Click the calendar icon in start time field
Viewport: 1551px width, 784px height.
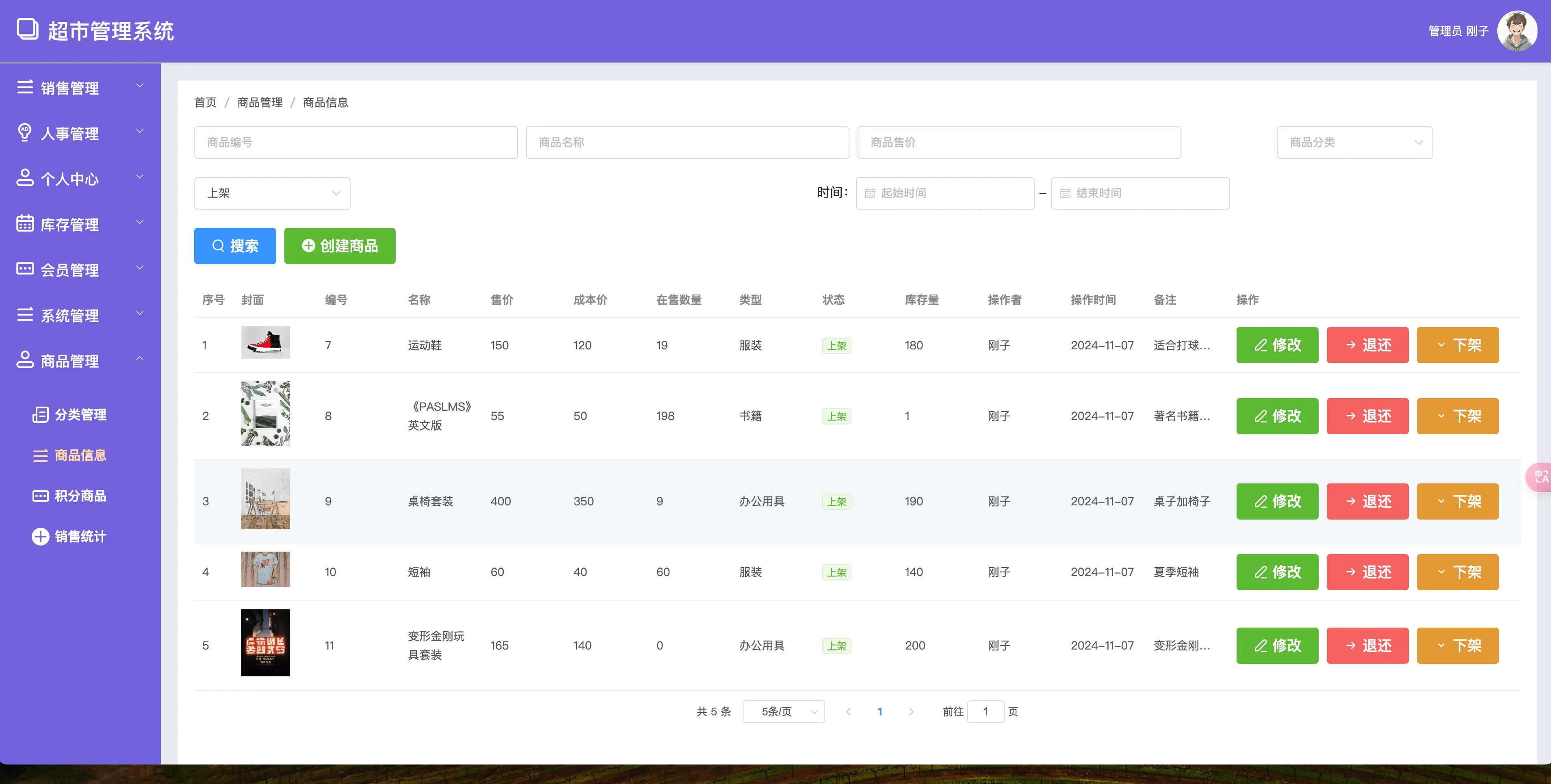coord(869,193)
